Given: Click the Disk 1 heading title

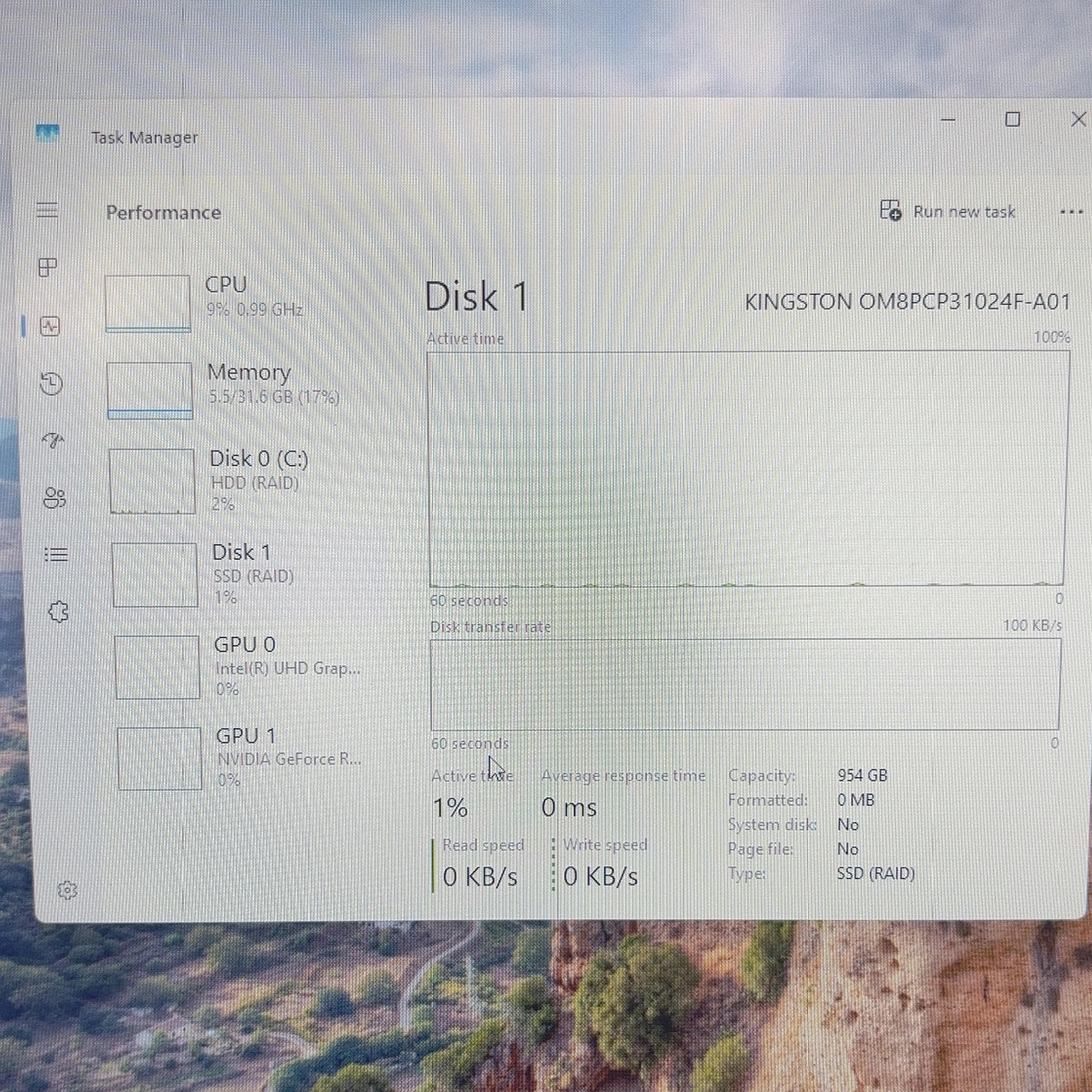Looking at the screenshot, I should (476, 298).
